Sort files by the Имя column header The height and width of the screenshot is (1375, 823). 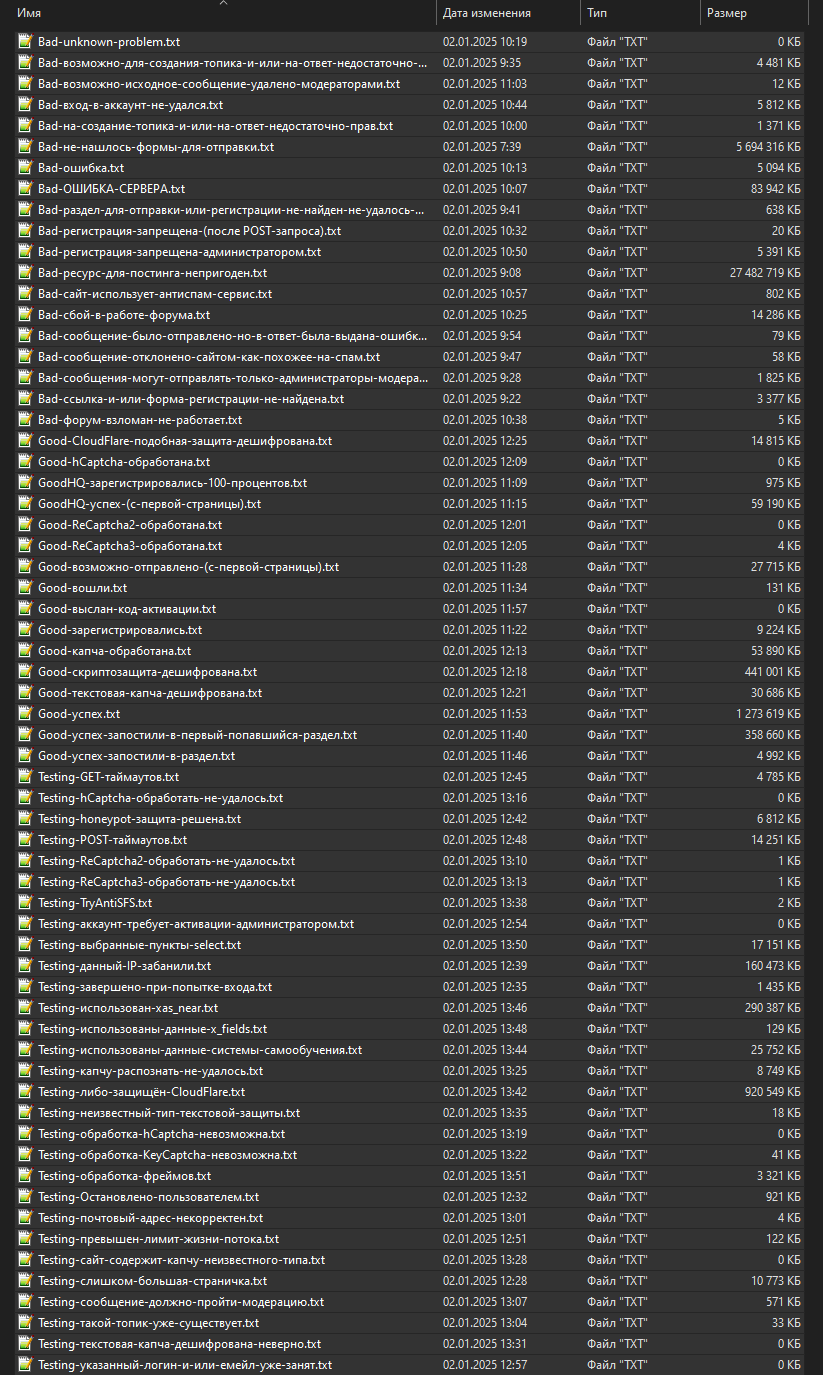coord(30,13)
